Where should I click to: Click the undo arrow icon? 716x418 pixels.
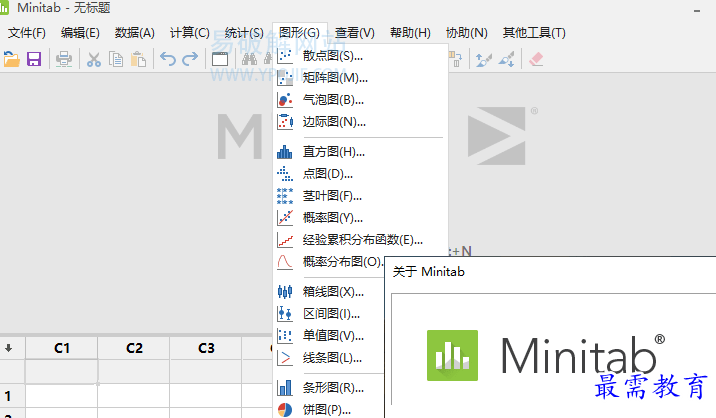(x=168, y=59)
